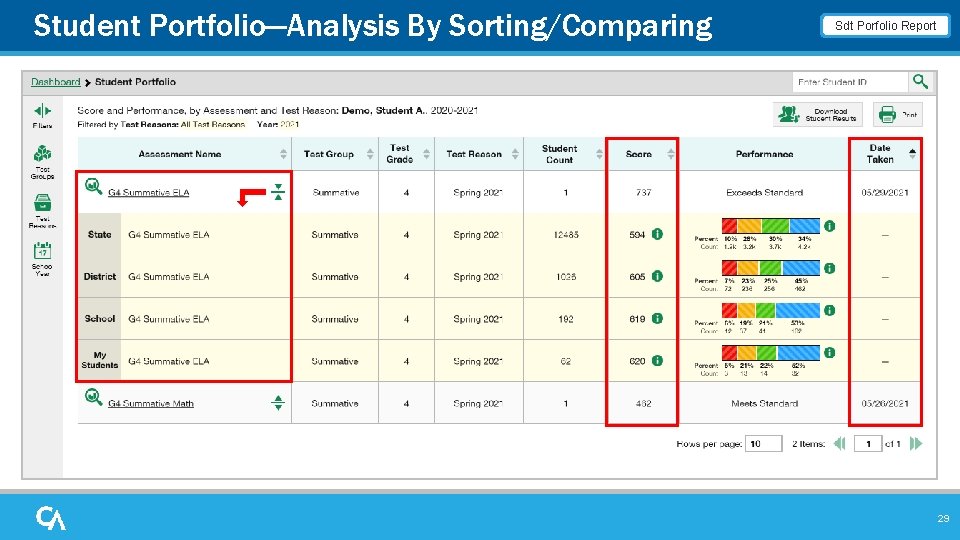The image size is (960, 540).
Task: Click State score 594 info icon
Action: coord(657,234)
